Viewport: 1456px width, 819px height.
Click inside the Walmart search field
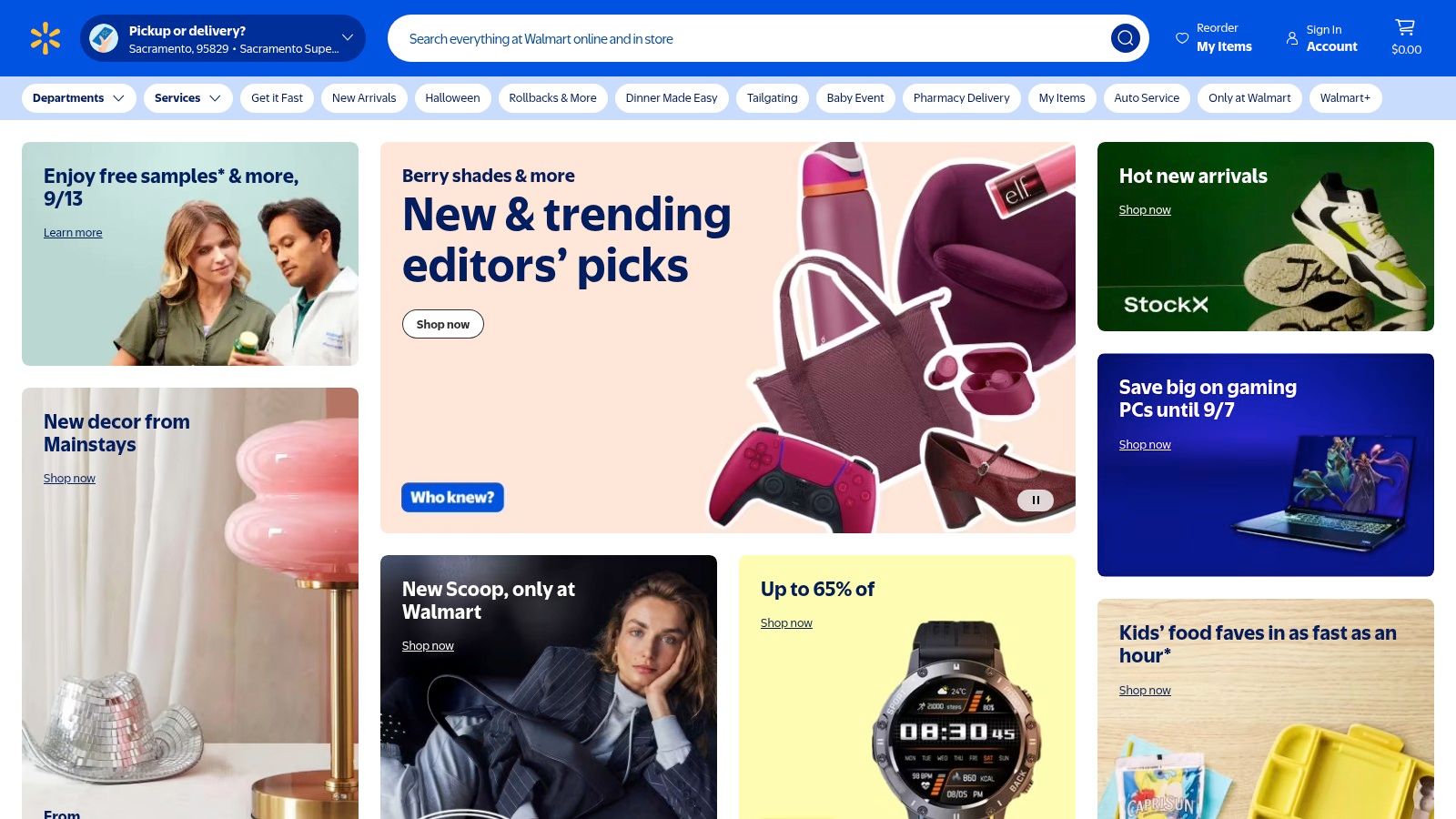[746, 39]
